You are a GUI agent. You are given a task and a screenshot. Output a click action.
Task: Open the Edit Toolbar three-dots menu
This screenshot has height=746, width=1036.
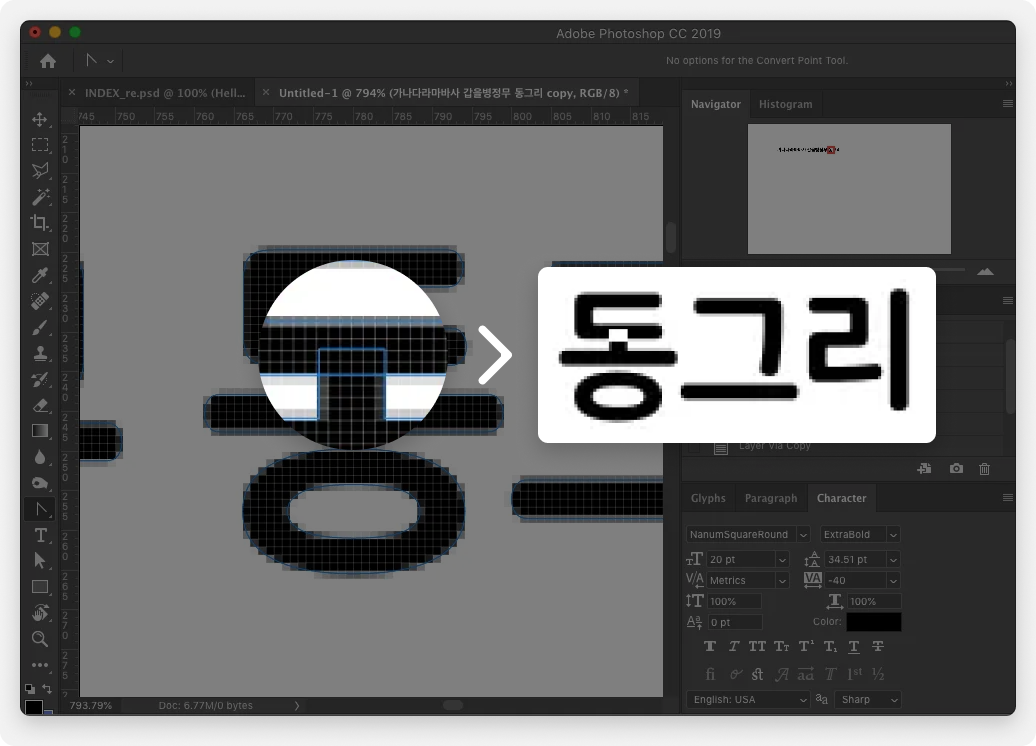[40, 665]
